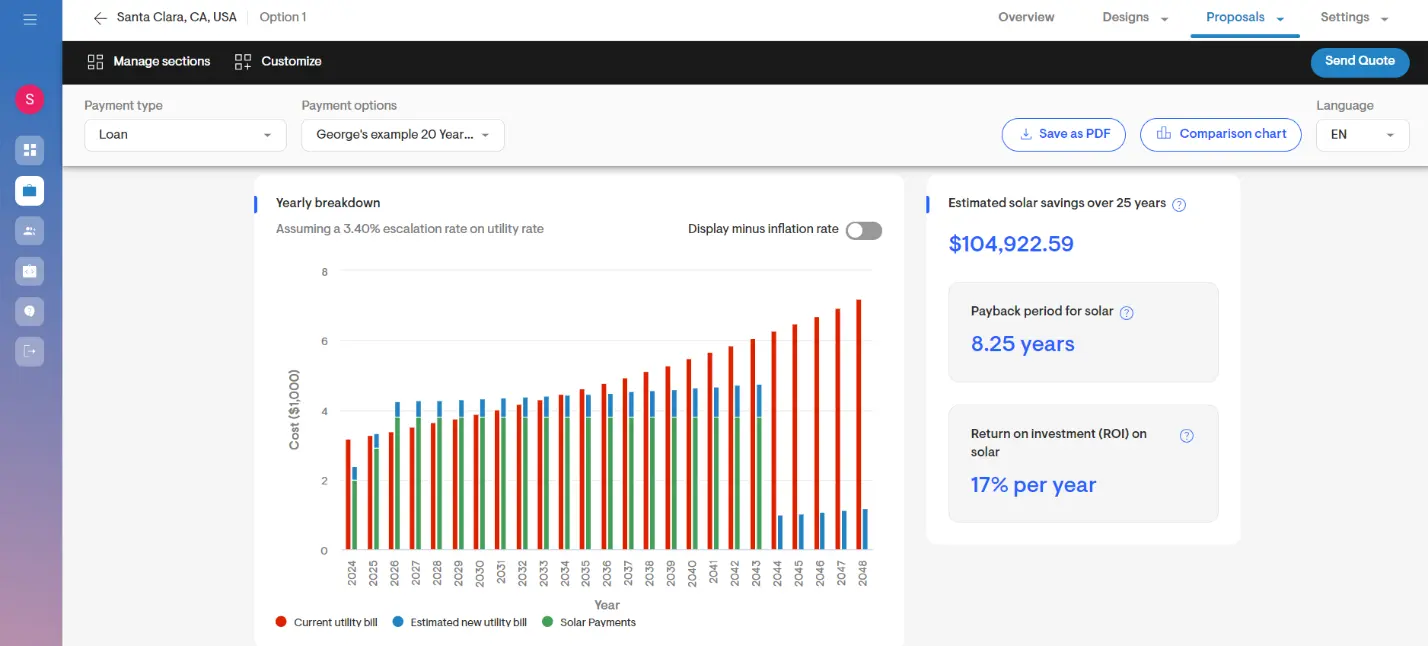Select the briefcase projects icon in sidebar

pos(29,190)
